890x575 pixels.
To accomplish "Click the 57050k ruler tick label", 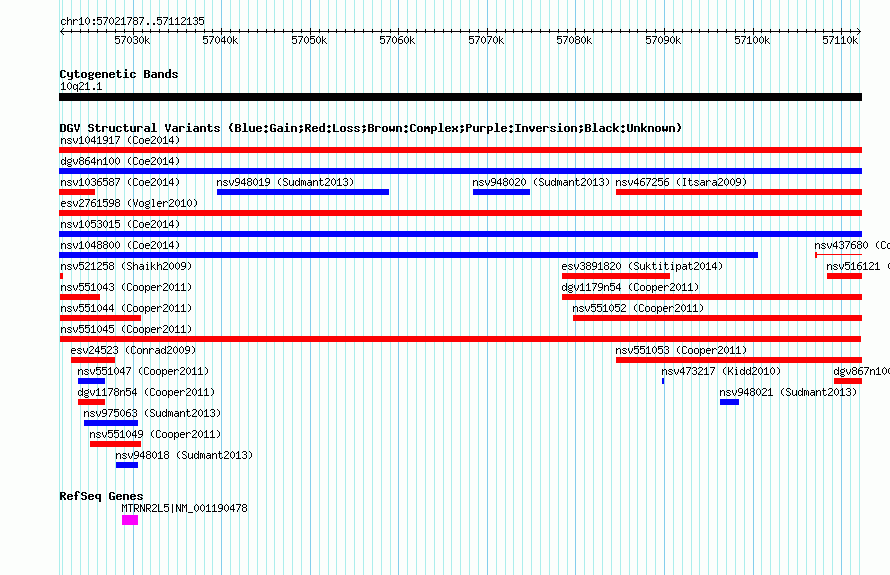I will pyautogui.click(x=309, y=40).
